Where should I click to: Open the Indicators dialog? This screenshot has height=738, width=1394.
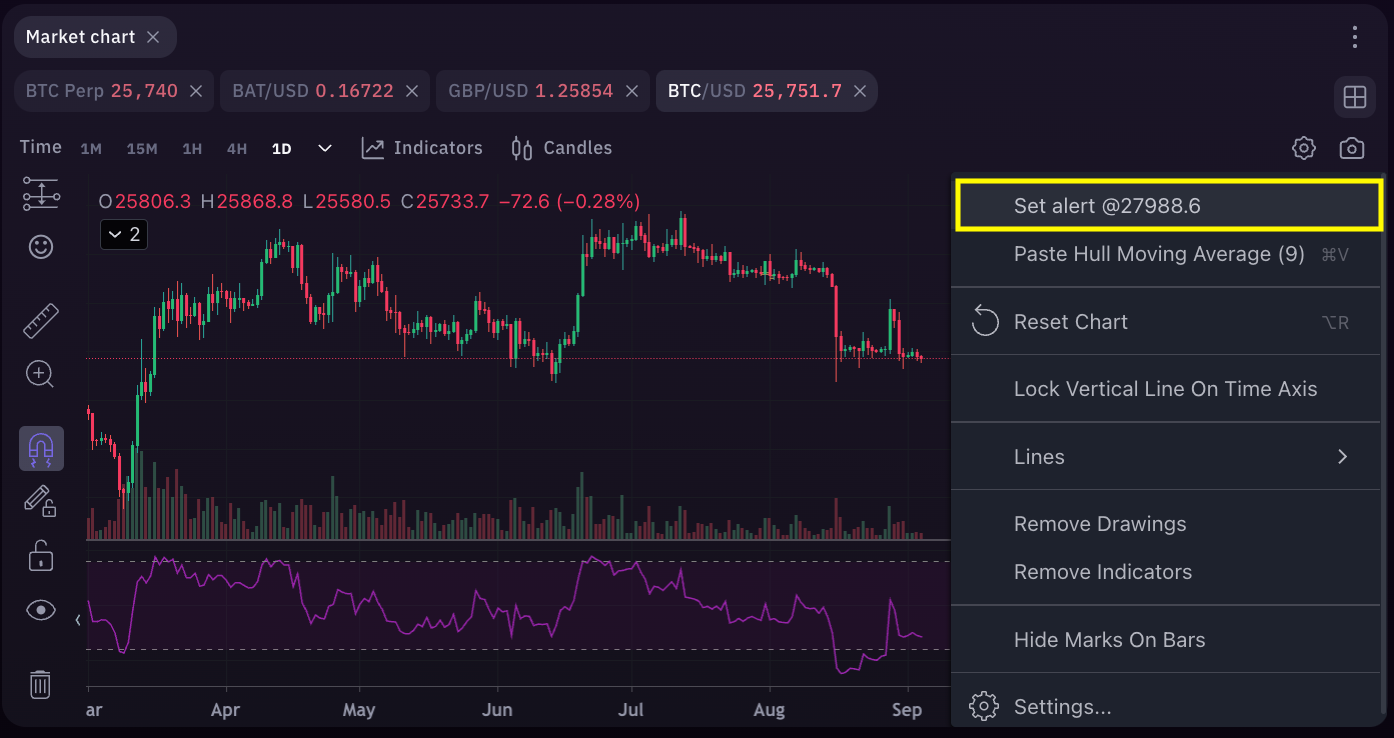click(x=421, y=147)
